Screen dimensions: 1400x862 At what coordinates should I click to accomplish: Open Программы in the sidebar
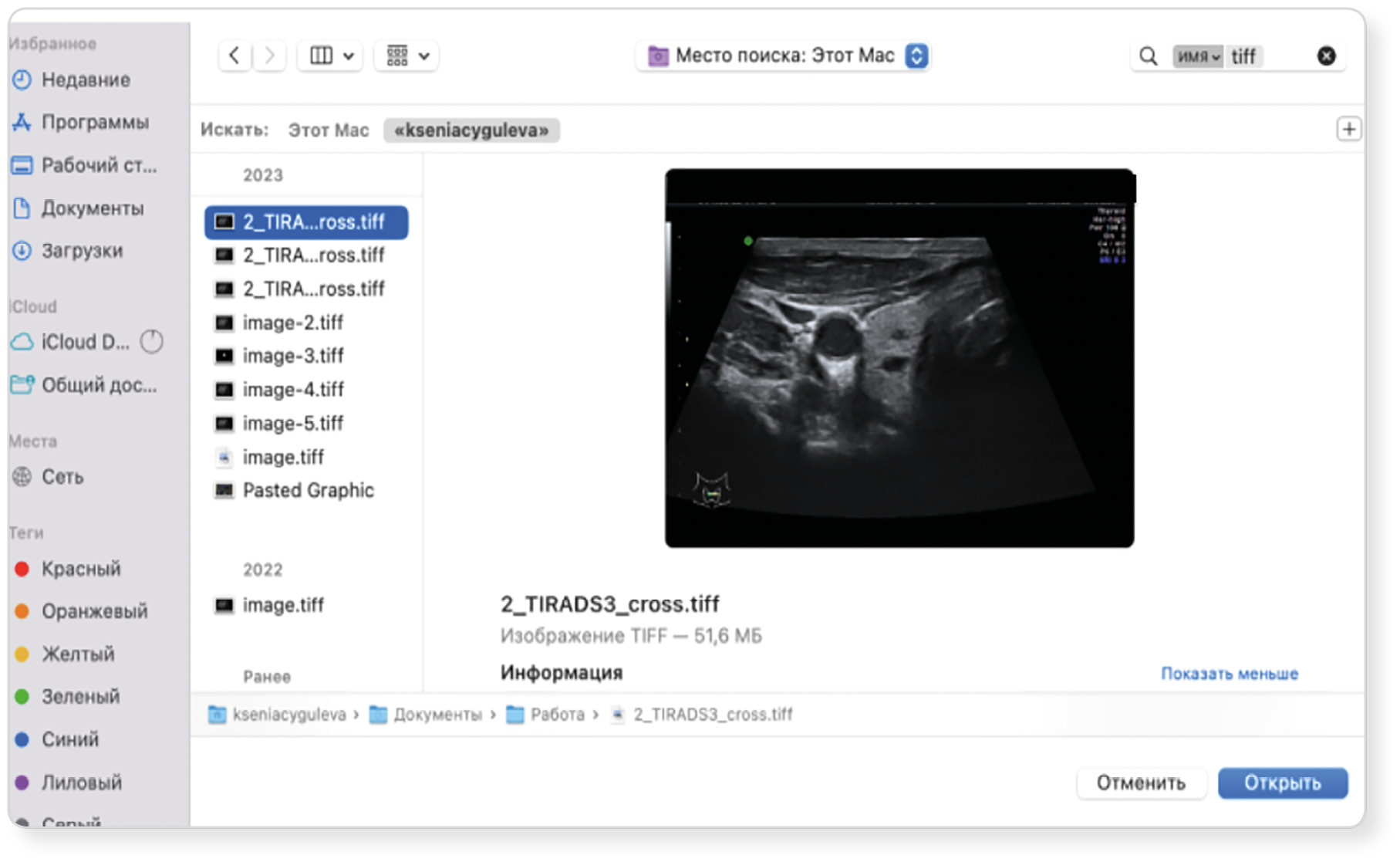(94, 122)
